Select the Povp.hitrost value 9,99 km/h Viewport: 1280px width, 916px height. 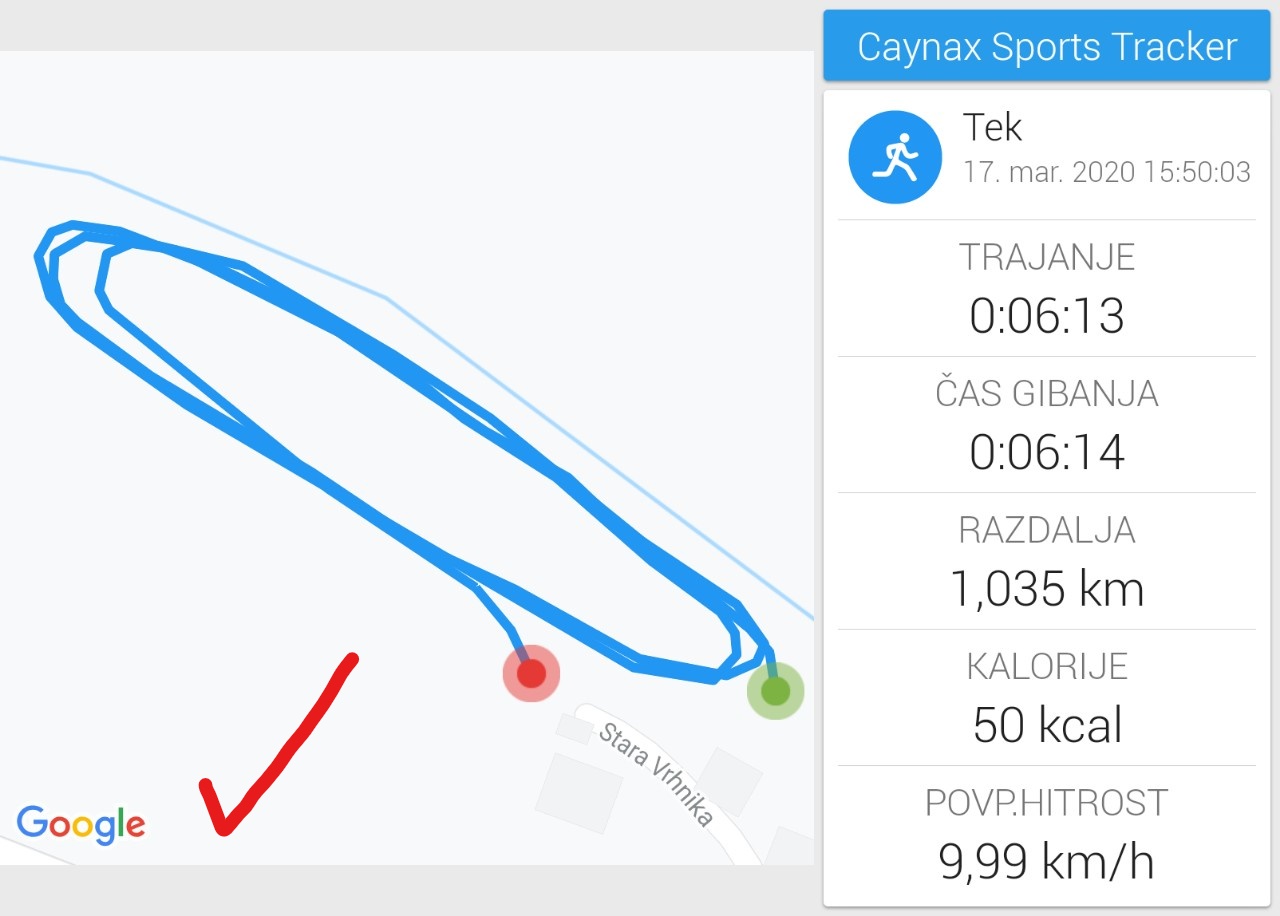1047,861
